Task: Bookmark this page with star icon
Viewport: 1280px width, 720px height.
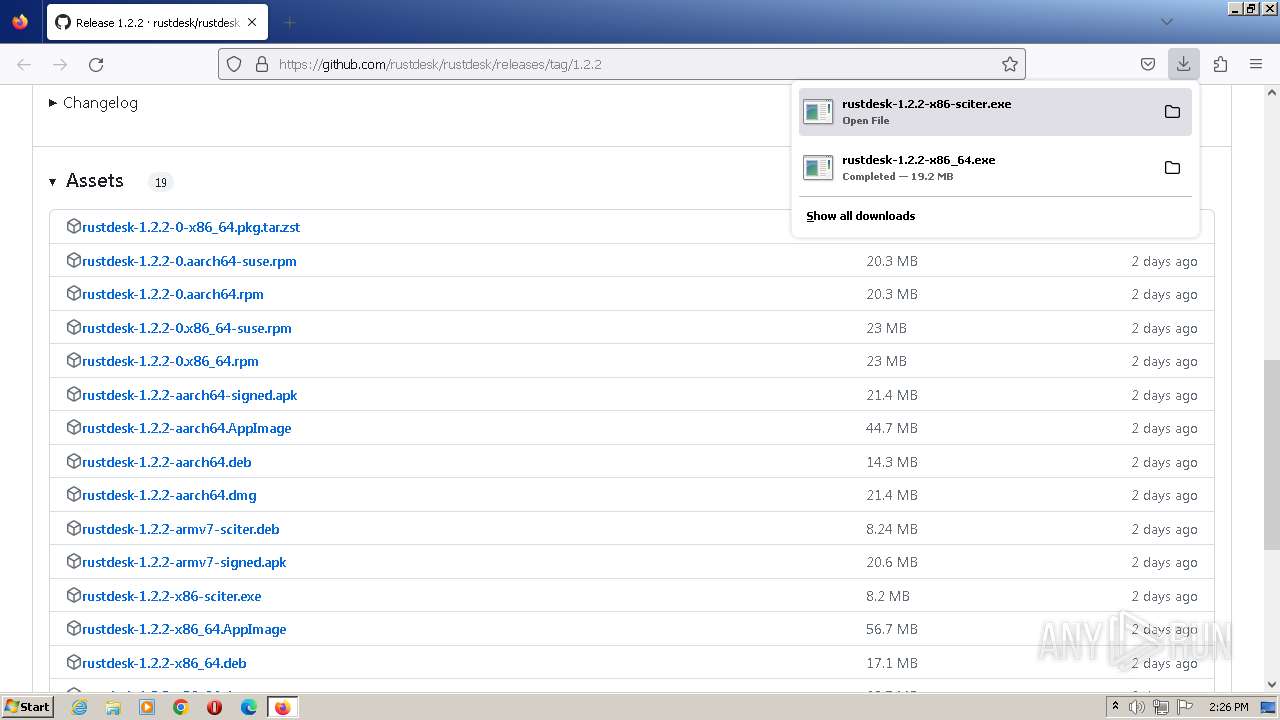Action: (1010, 64)
